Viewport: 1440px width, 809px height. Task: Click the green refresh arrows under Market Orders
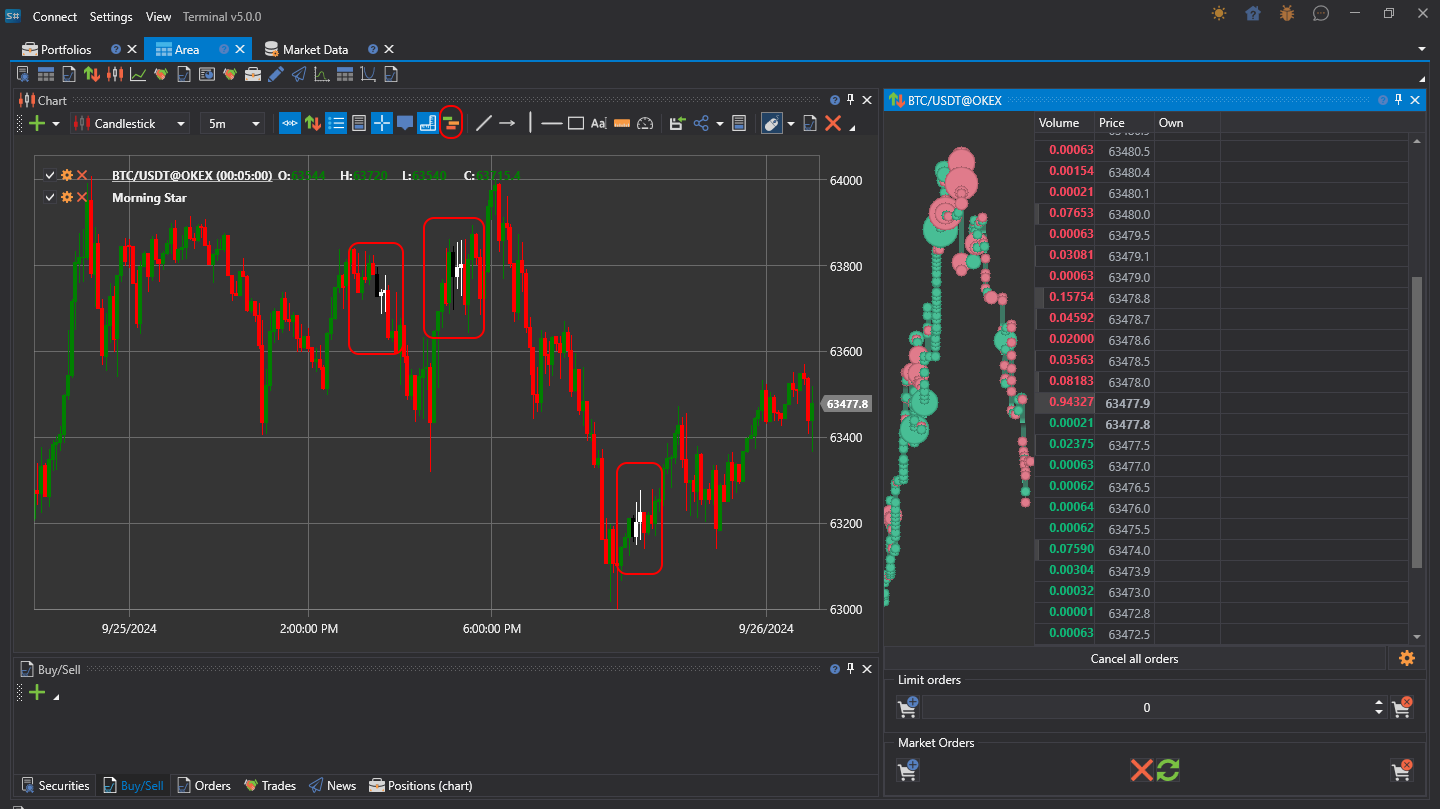[1168, 770]
